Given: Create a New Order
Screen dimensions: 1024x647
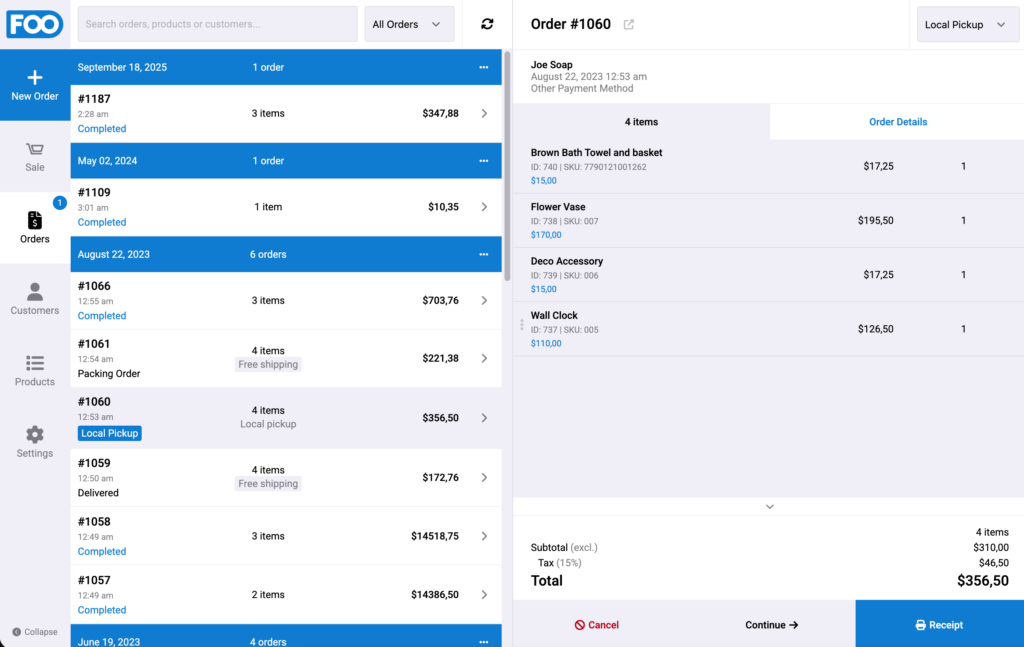Looking at the screenshot, I should (x=35, y=86).
